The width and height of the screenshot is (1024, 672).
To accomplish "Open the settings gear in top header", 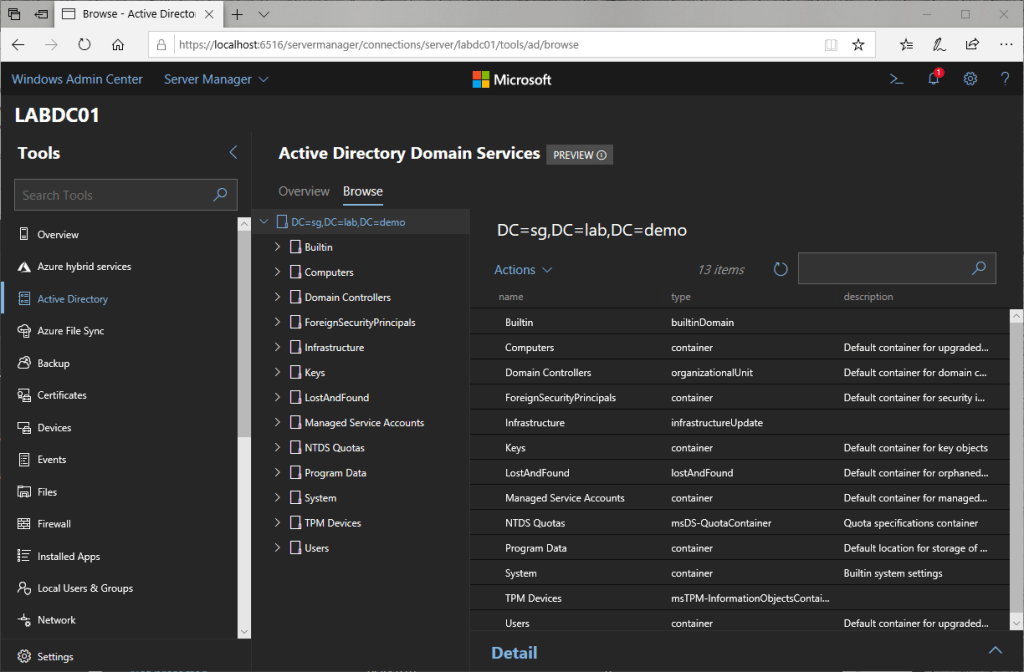I will (969, 80).
